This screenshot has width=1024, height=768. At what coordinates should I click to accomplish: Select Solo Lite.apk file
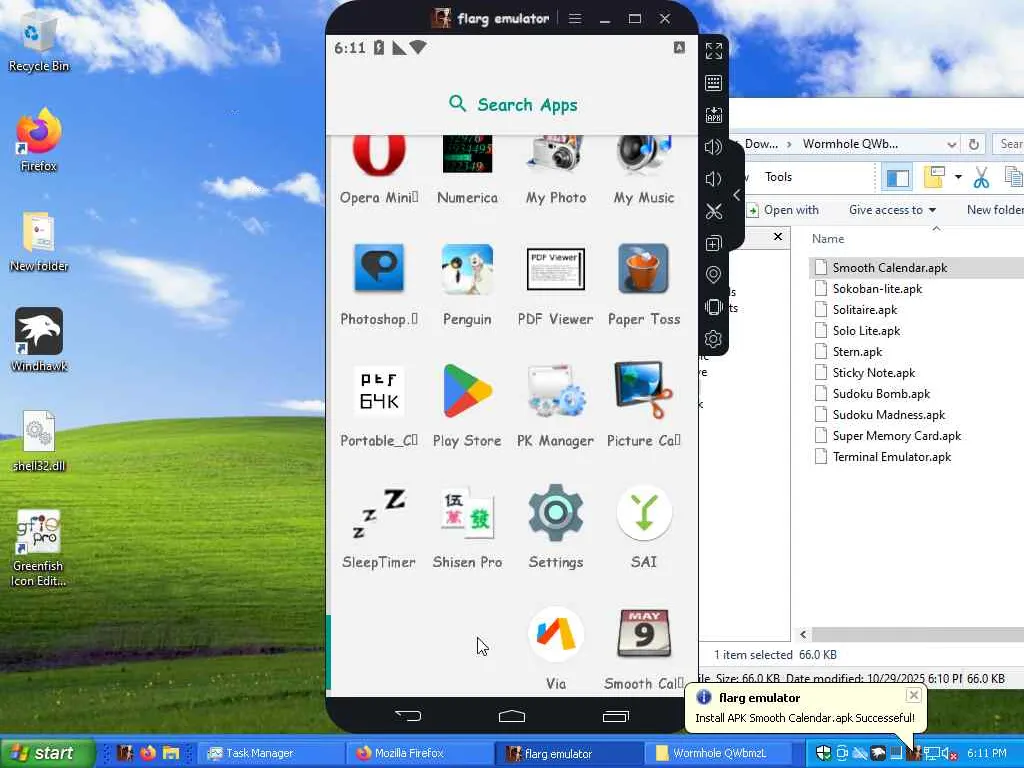(866, 330)
